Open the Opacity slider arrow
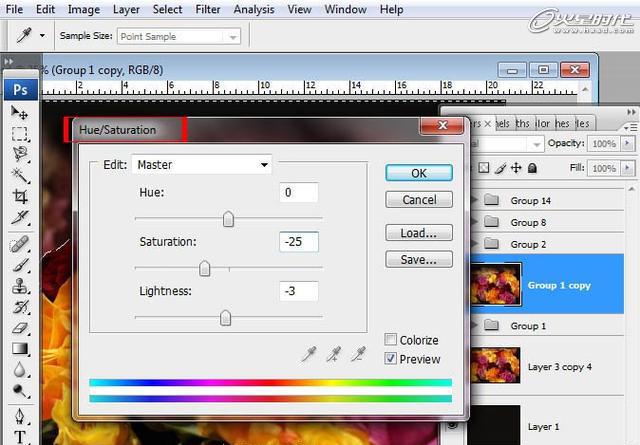The image size is (640, 445). tap(627, 143)
